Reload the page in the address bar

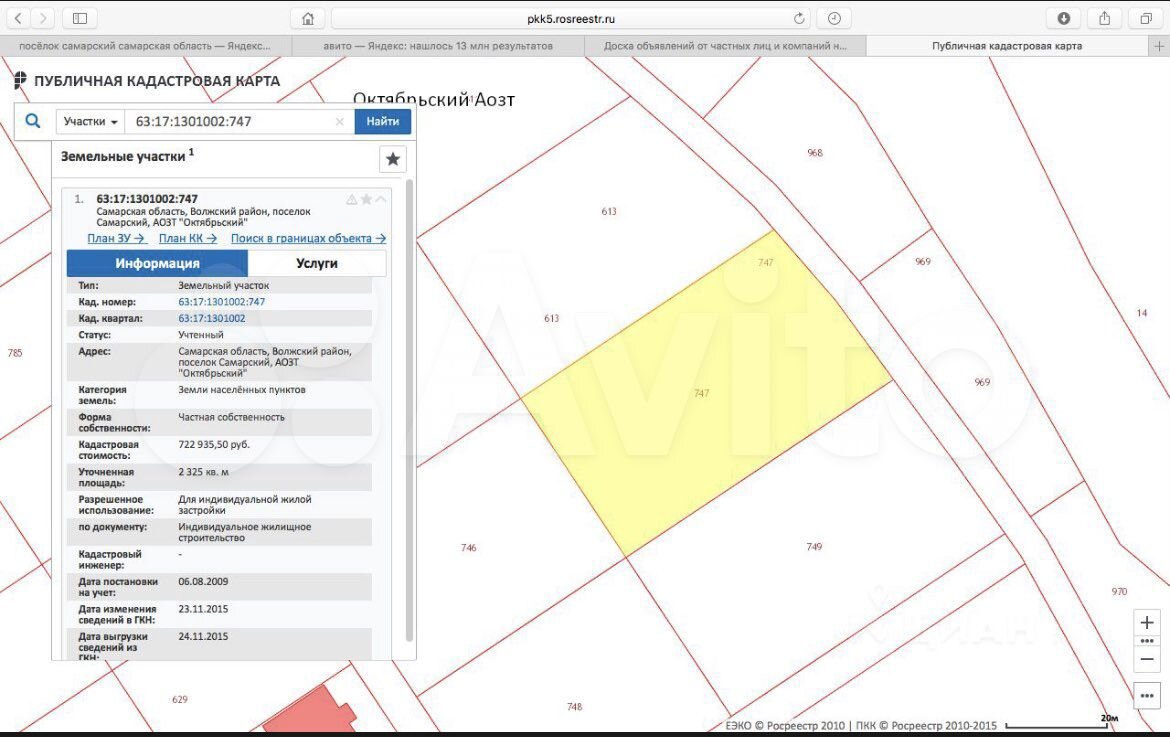pyautogui.click(x=798, y=19)
